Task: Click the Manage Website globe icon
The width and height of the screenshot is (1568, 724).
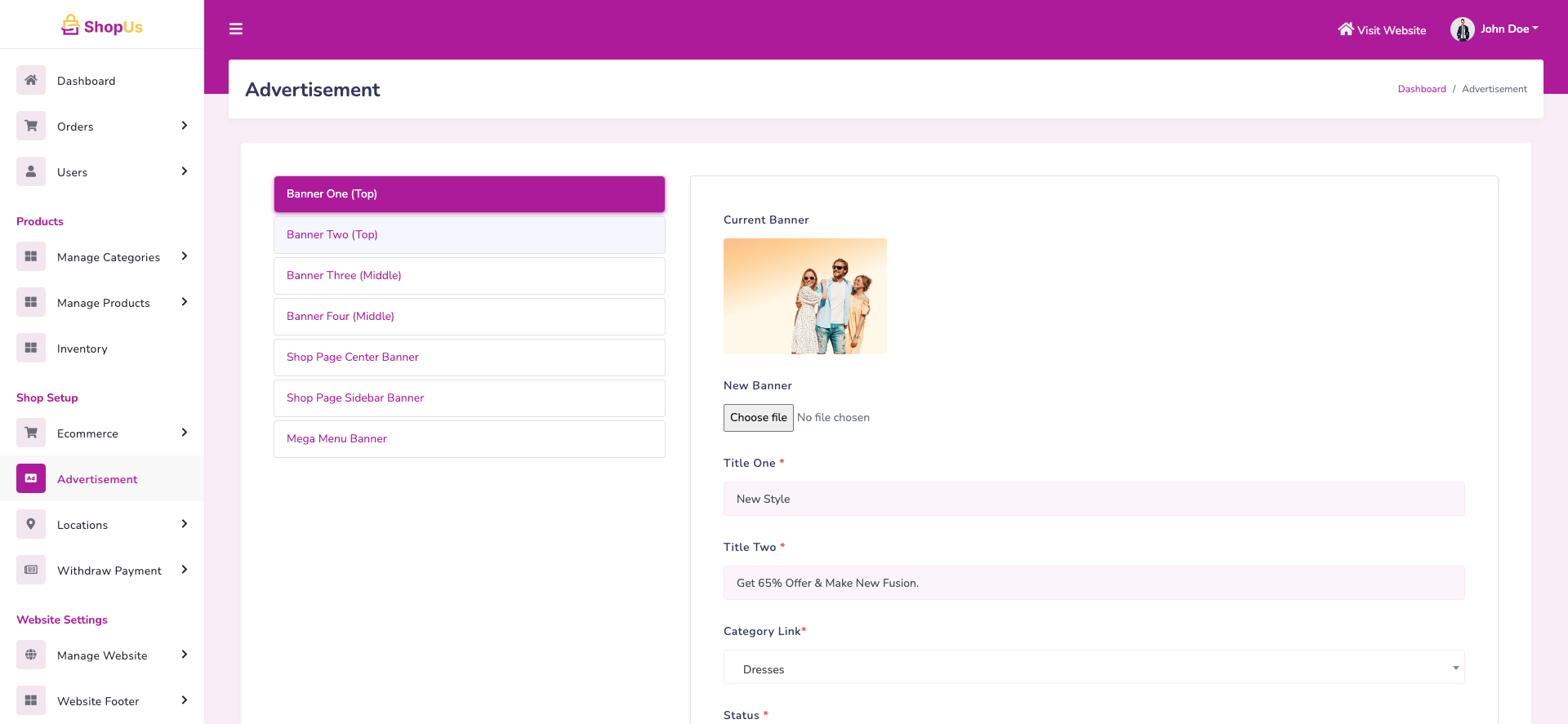Action: click(x=31, y=655)
